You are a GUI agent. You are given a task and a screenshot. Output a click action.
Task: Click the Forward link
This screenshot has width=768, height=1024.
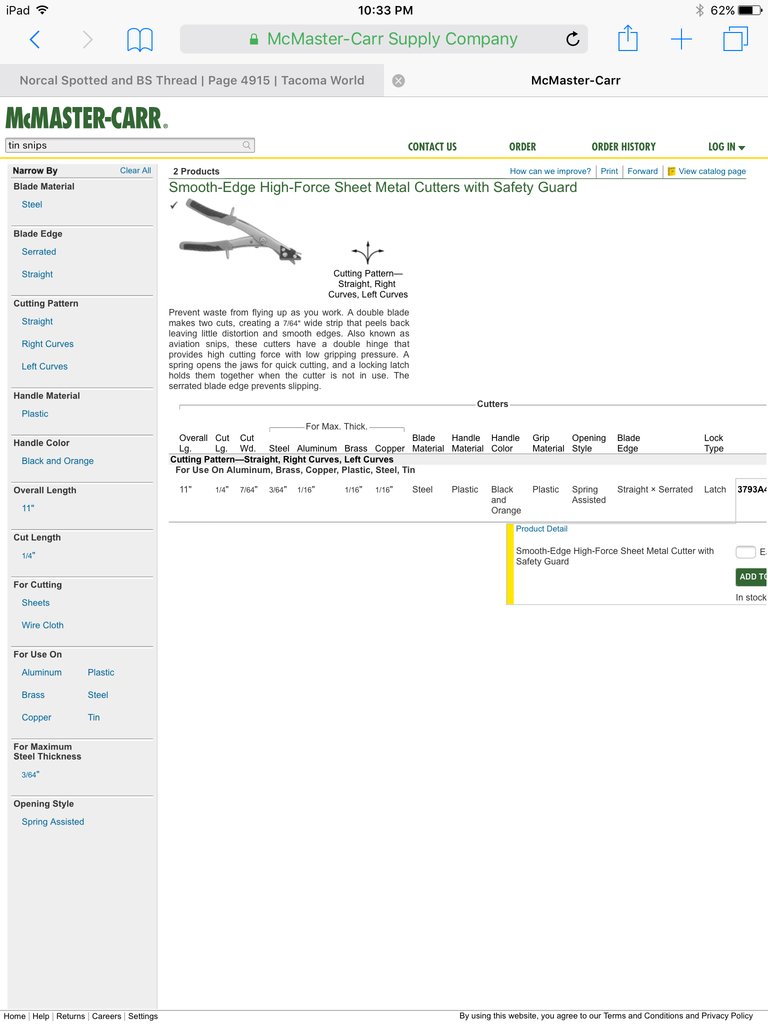coord(643,171)
